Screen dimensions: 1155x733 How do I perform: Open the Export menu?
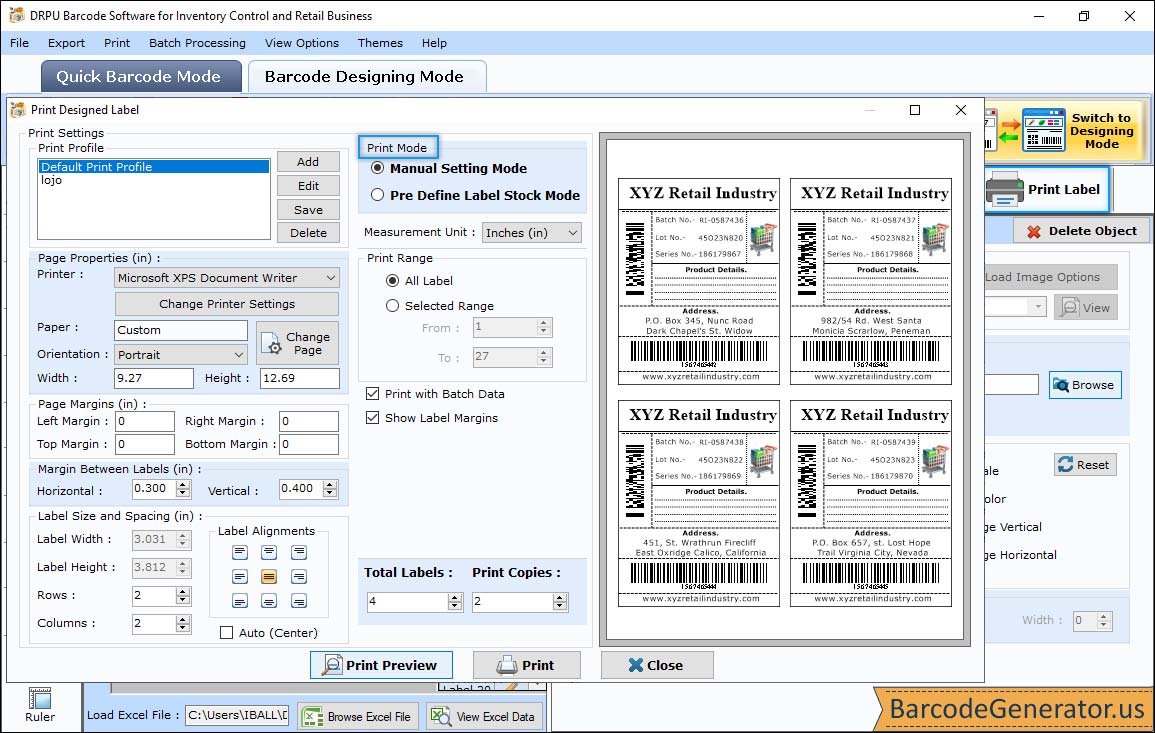click(x=66, y=43)
